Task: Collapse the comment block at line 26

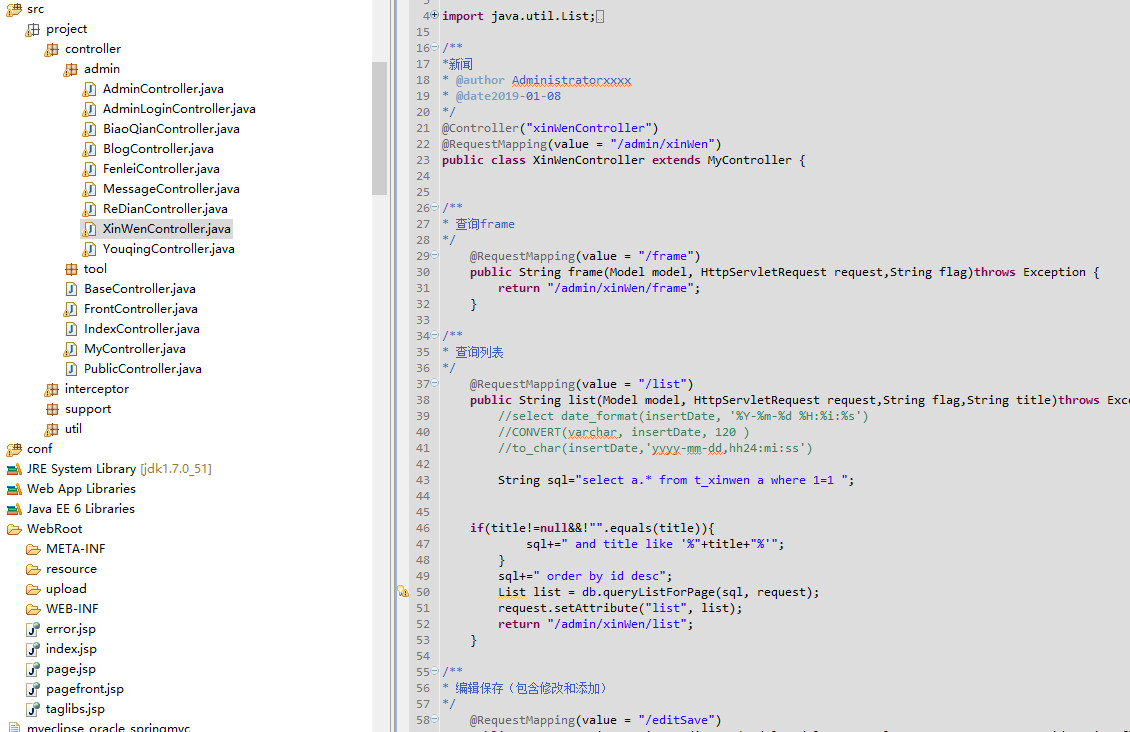Action: pos(435,207)
